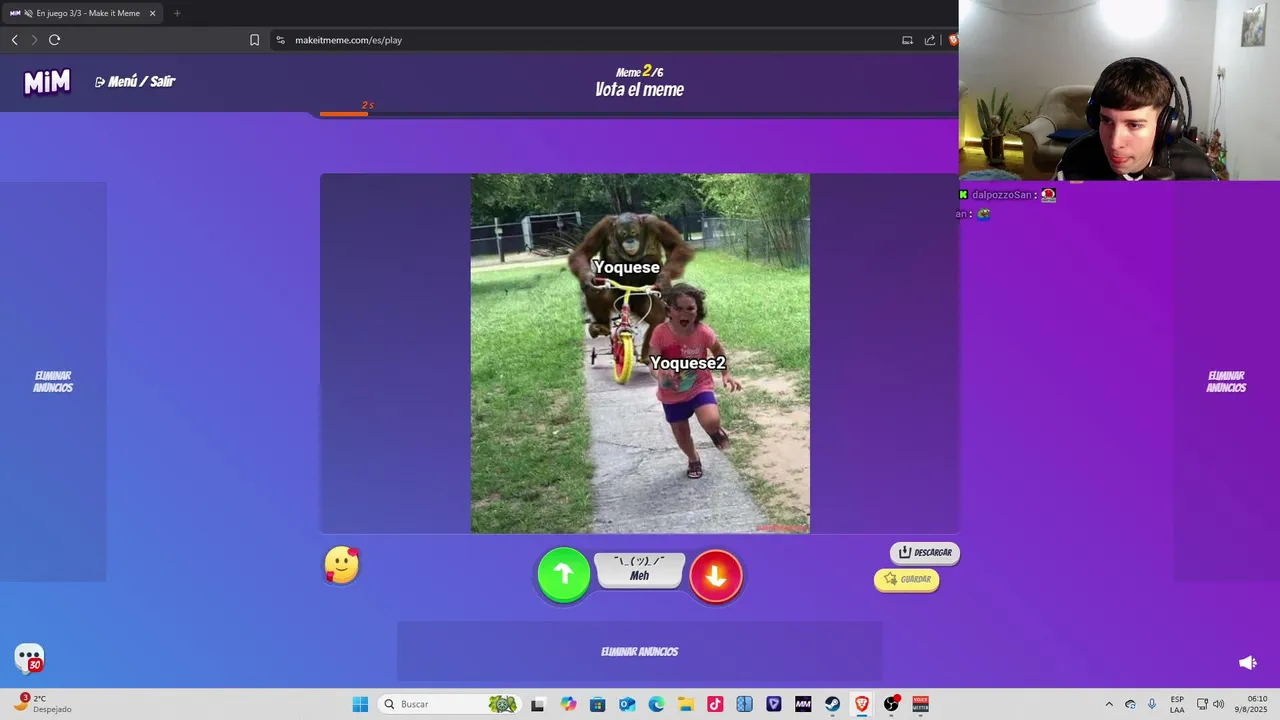Select the En juego 3/3 browser tab
Image resolution: width=1280 pixels, height=720 pixels.
(x=85, y=13)
